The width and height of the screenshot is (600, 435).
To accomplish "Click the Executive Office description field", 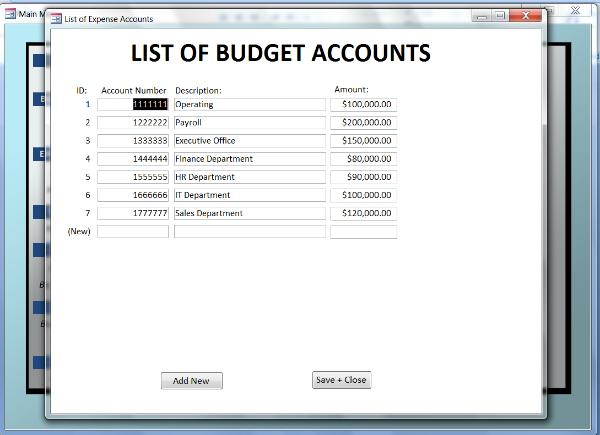I will pyautogui.click(x=249, y=141).
